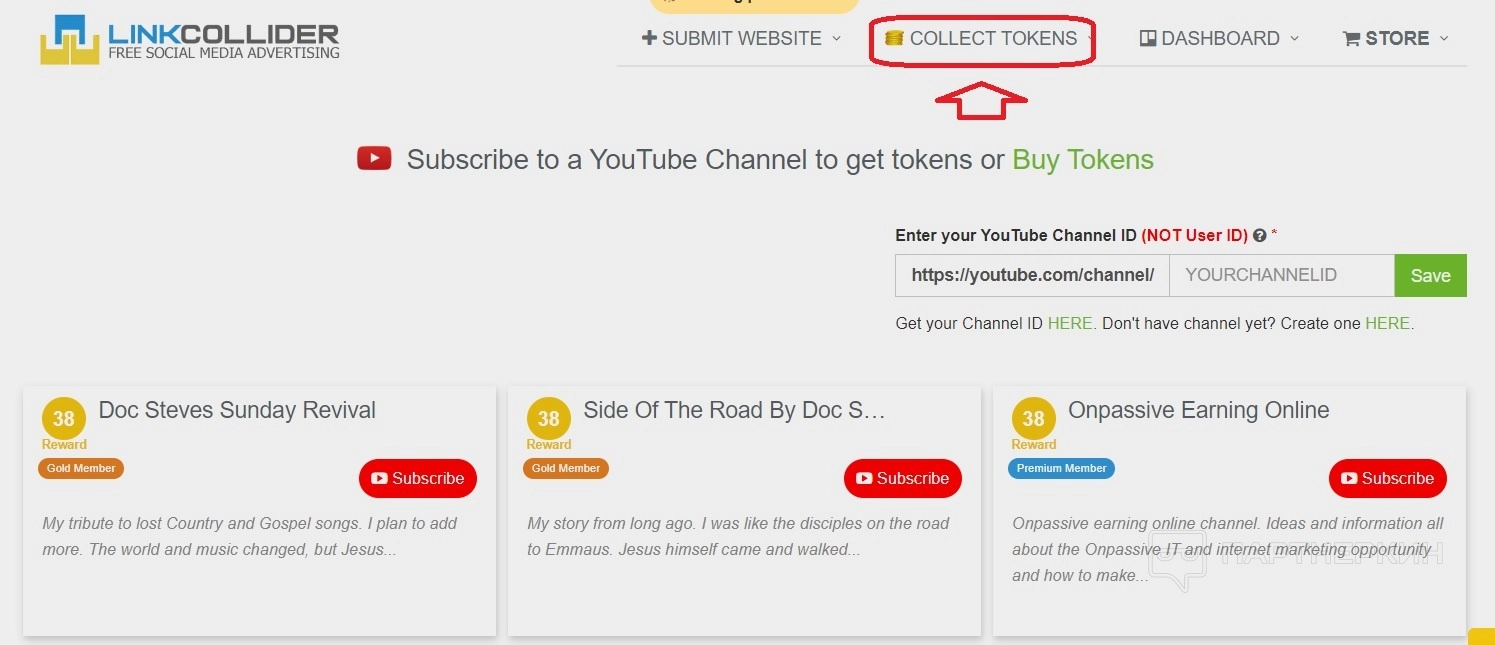Click Gold Member badge on Side Of The Road card
The image size is (1495, 645).
click(566, 468)
